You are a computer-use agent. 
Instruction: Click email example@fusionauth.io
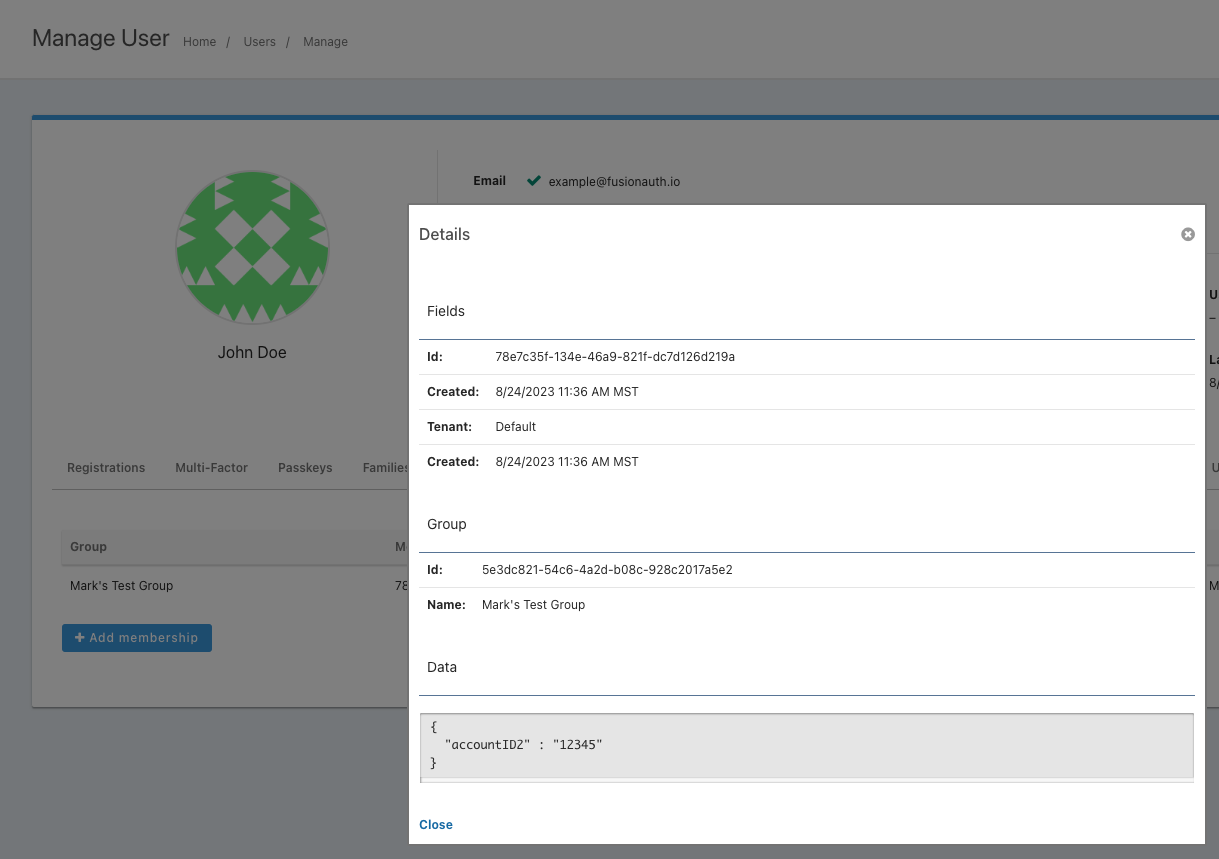614,182
